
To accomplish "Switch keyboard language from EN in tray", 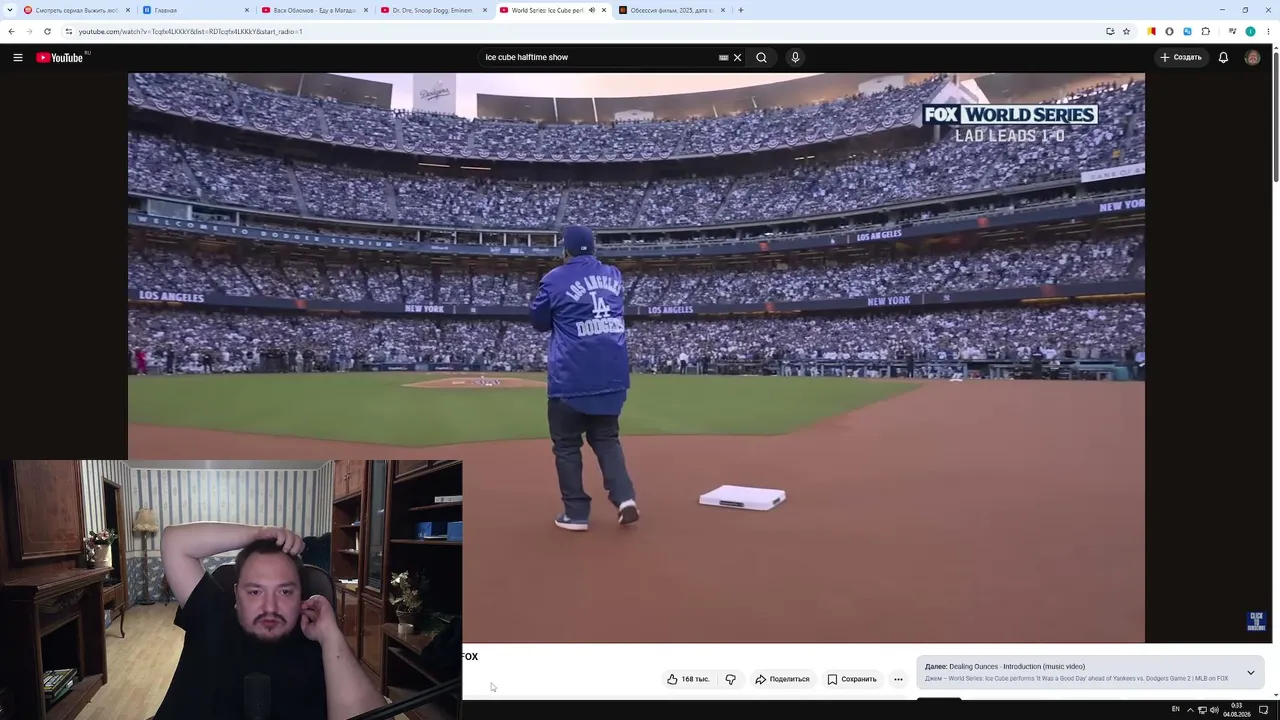I will 1175,709.
